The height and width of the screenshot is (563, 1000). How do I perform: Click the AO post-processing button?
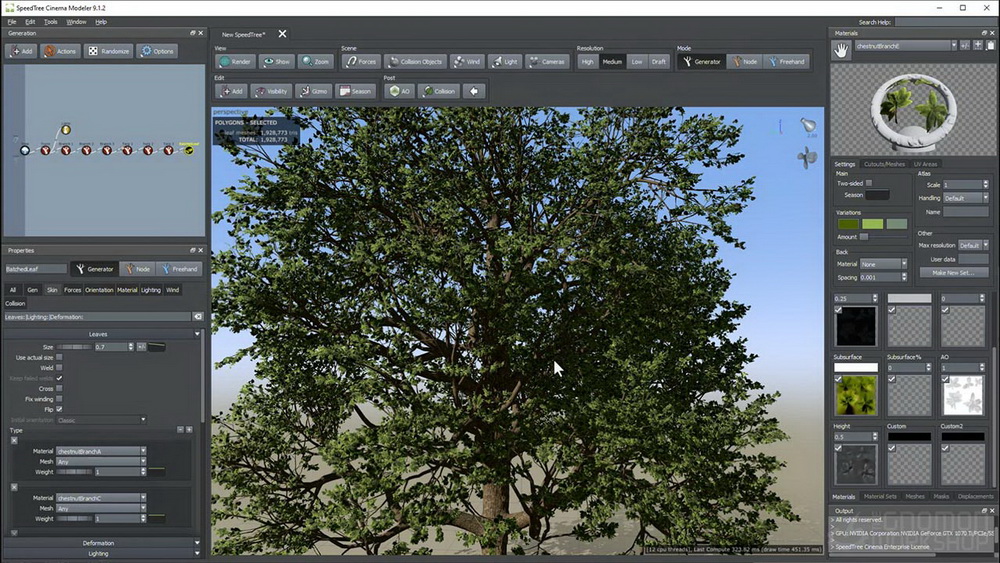[x=399, y=91]
